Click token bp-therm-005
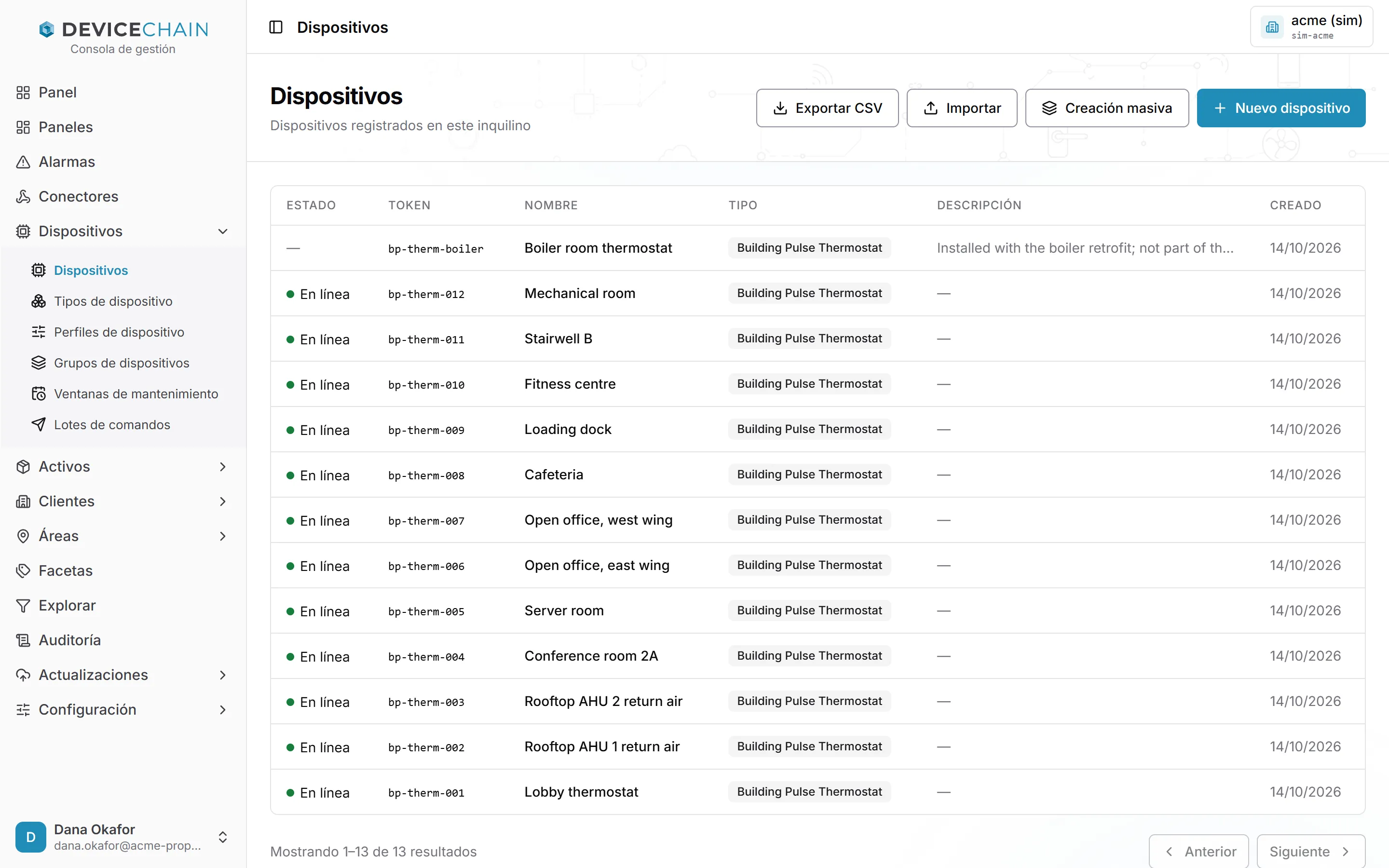Image resolution: width=1389 pixels, height=868 pixels. [426, 611]
